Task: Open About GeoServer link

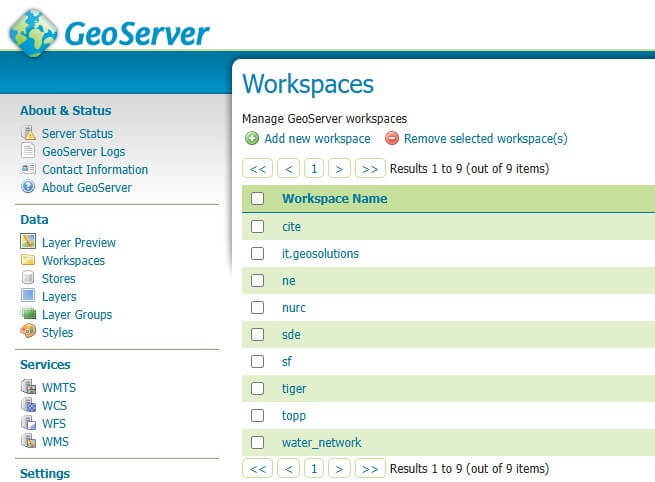Action: [x=87, y=188]
